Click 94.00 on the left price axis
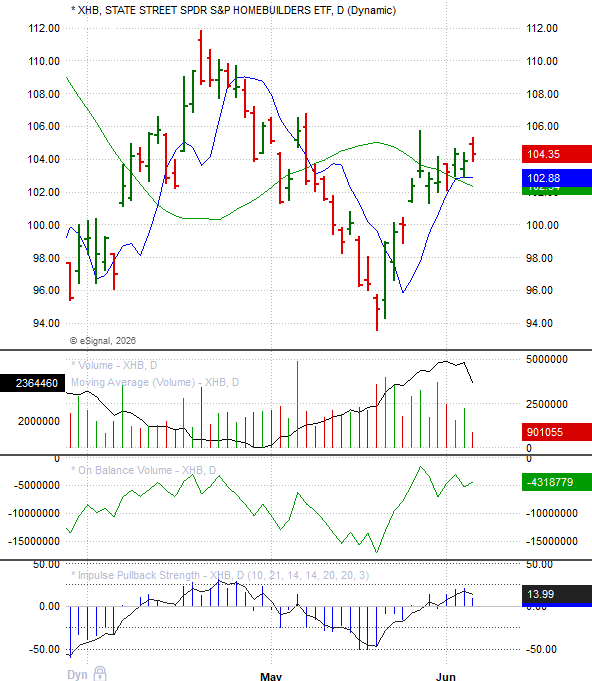 pos(46,323)
